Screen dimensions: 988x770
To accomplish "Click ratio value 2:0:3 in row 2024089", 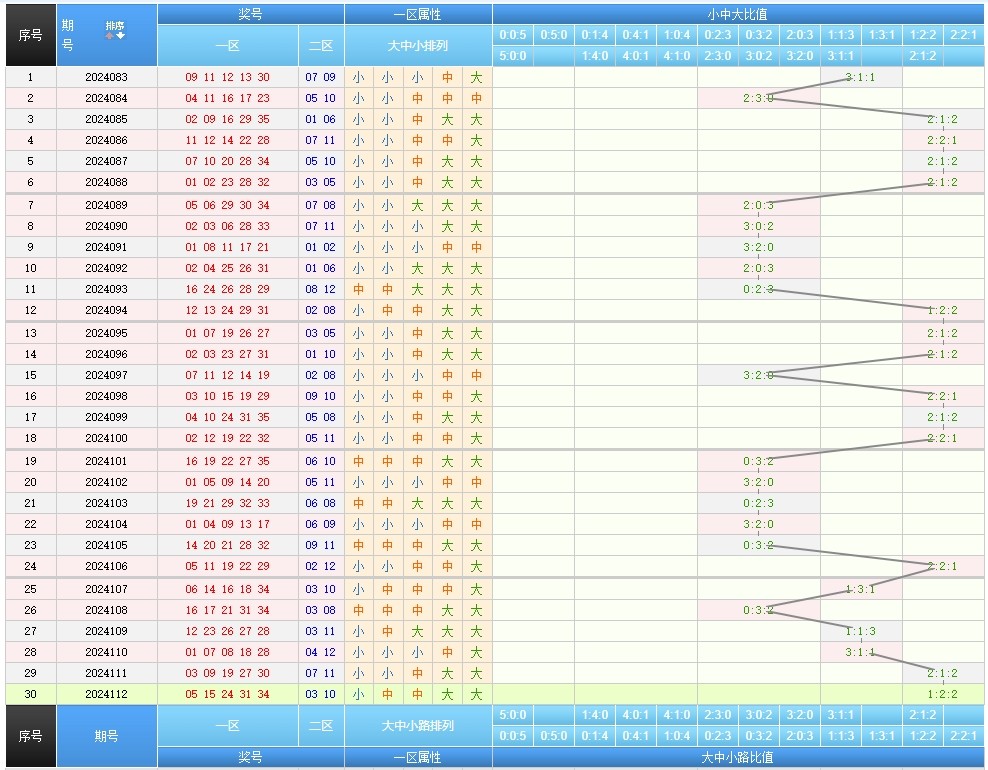I will (758, 205).
